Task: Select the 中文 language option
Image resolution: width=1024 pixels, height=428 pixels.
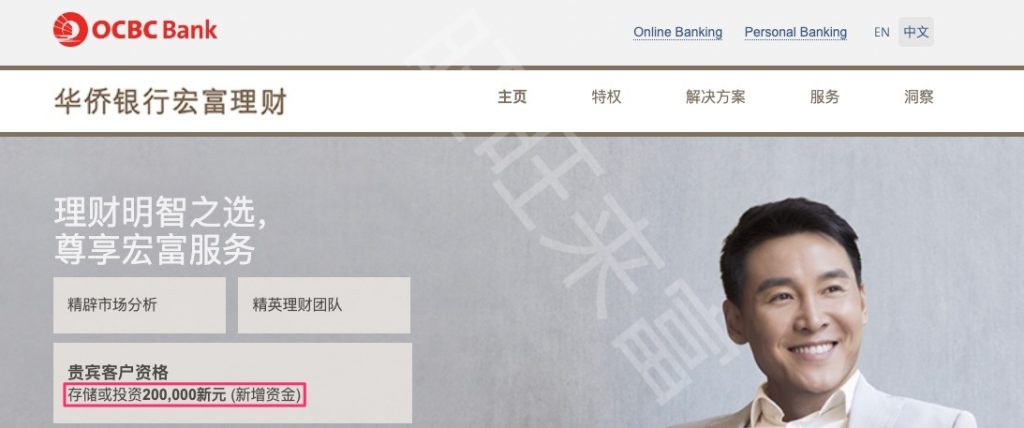Action: 916,31
